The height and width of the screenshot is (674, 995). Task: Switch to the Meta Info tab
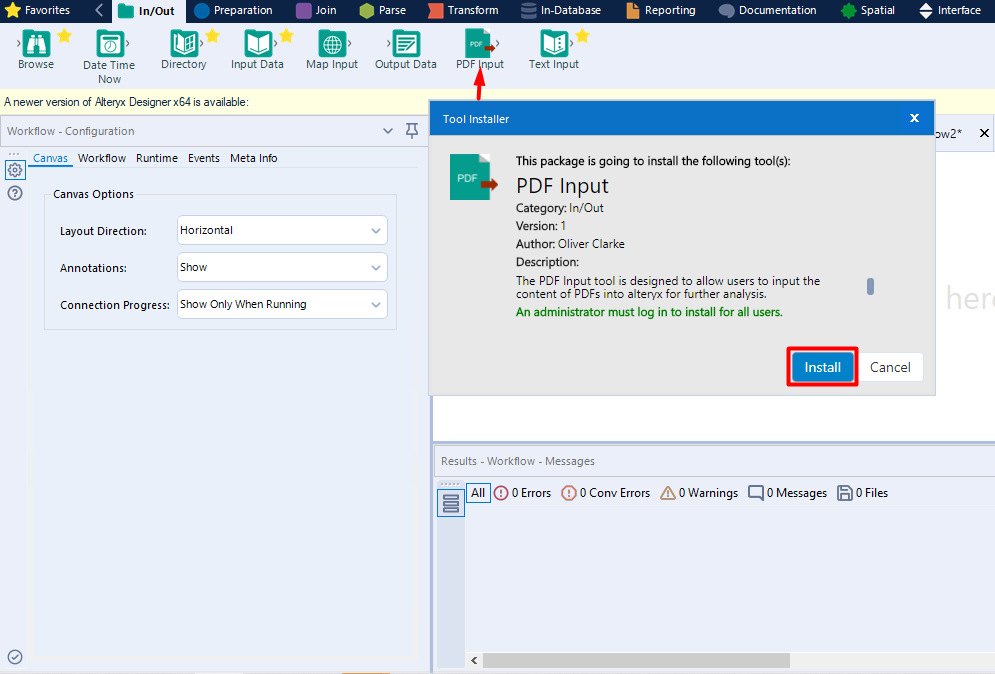pyautogui.click(x=253, y=158)
